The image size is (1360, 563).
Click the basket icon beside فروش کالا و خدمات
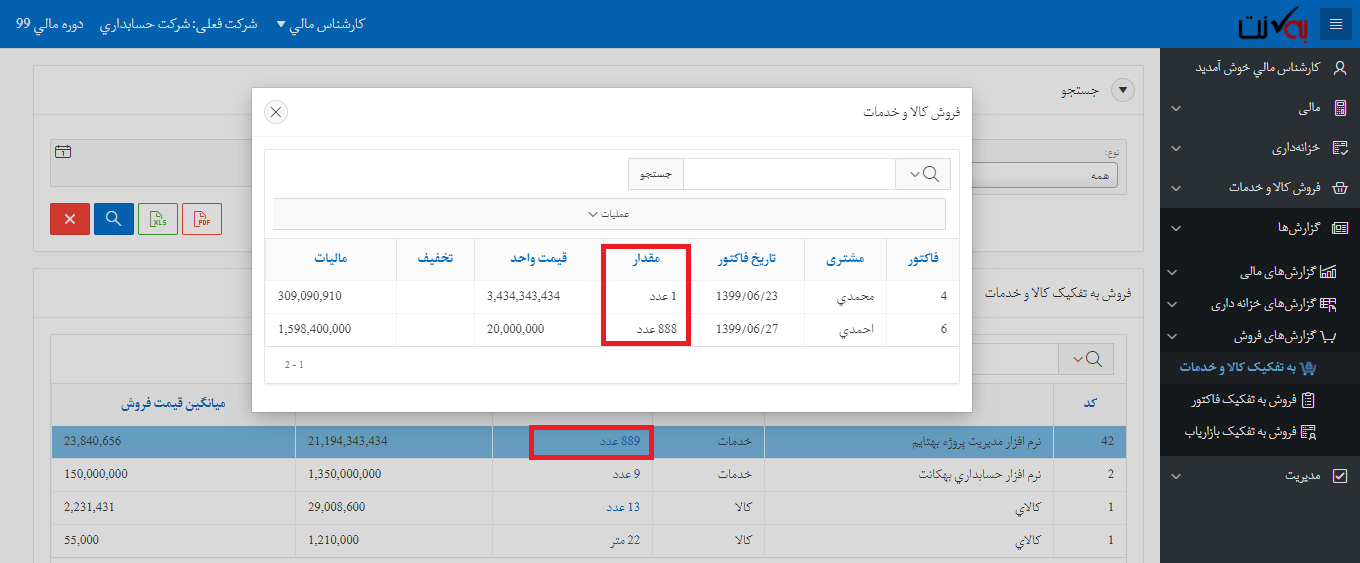pos(1341,187)
